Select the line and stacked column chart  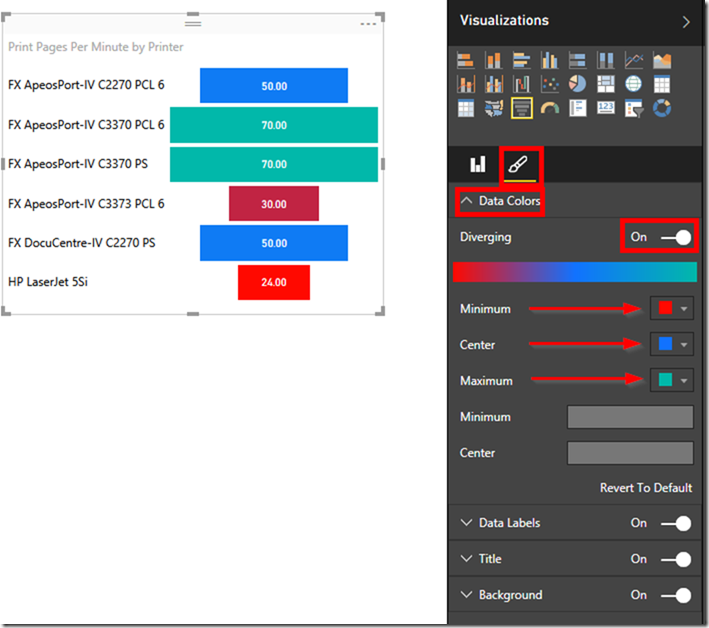tap(465, 84)
